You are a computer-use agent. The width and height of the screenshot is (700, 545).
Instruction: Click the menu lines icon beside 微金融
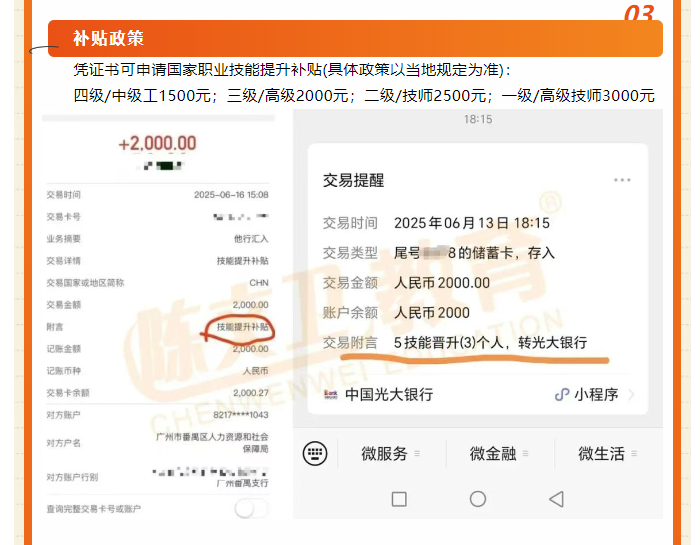point(527,454)
